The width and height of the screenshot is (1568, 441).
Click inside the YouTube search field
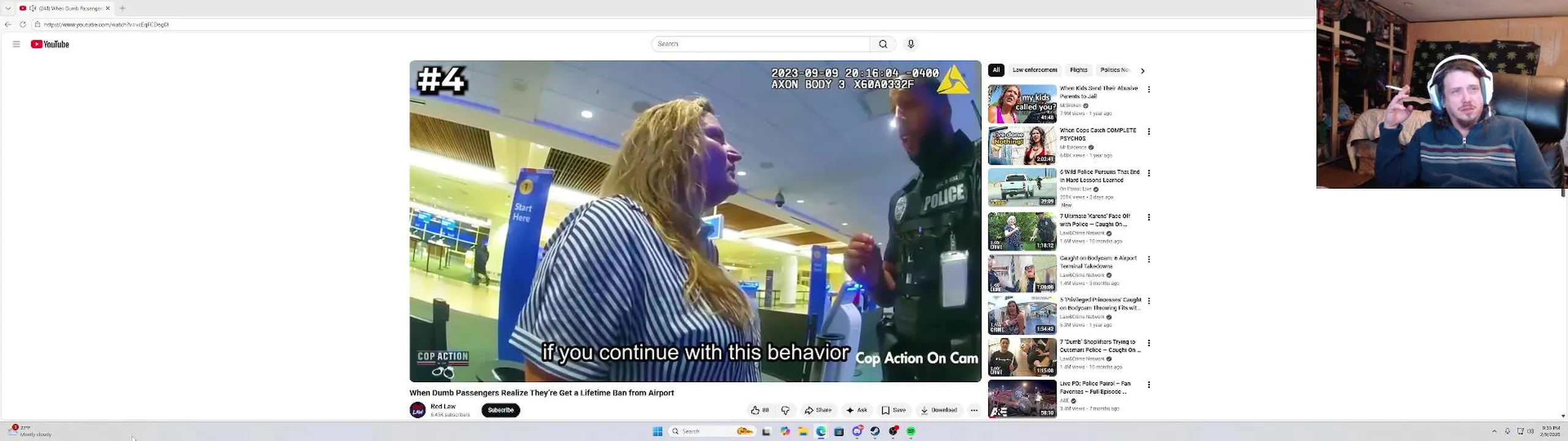pos(760,44)
